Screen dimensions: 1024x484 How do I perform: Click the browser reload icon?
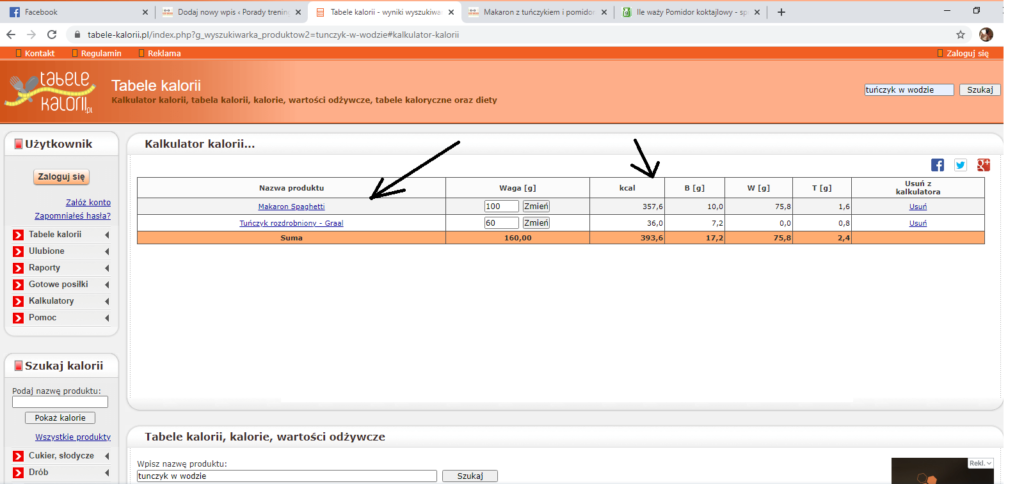[x=52, y=34]
